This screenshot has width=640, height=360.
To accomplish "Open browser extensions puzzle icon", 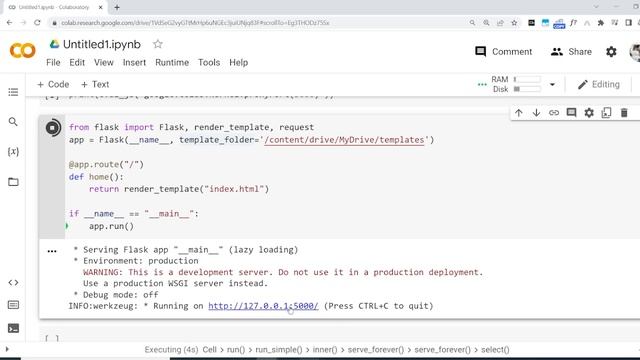I will (600, 23).
